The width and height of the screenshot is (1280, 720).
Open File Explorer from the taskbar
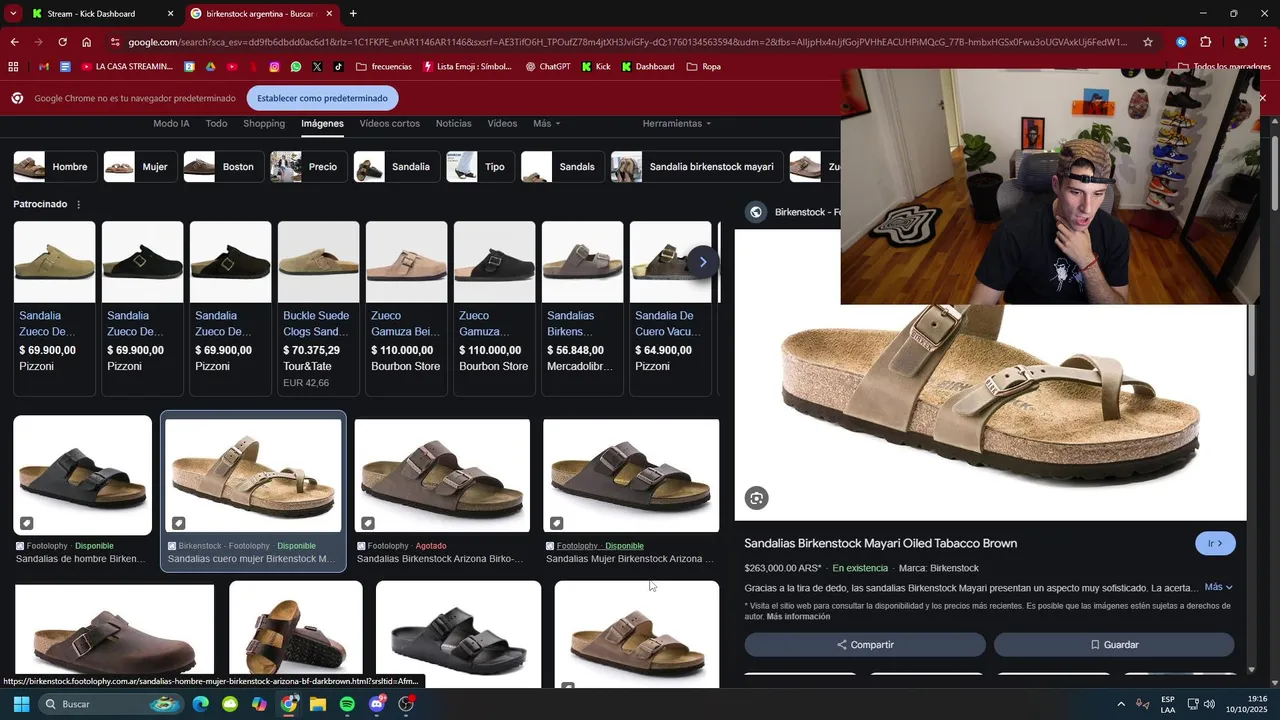click(x=318, y=704)
